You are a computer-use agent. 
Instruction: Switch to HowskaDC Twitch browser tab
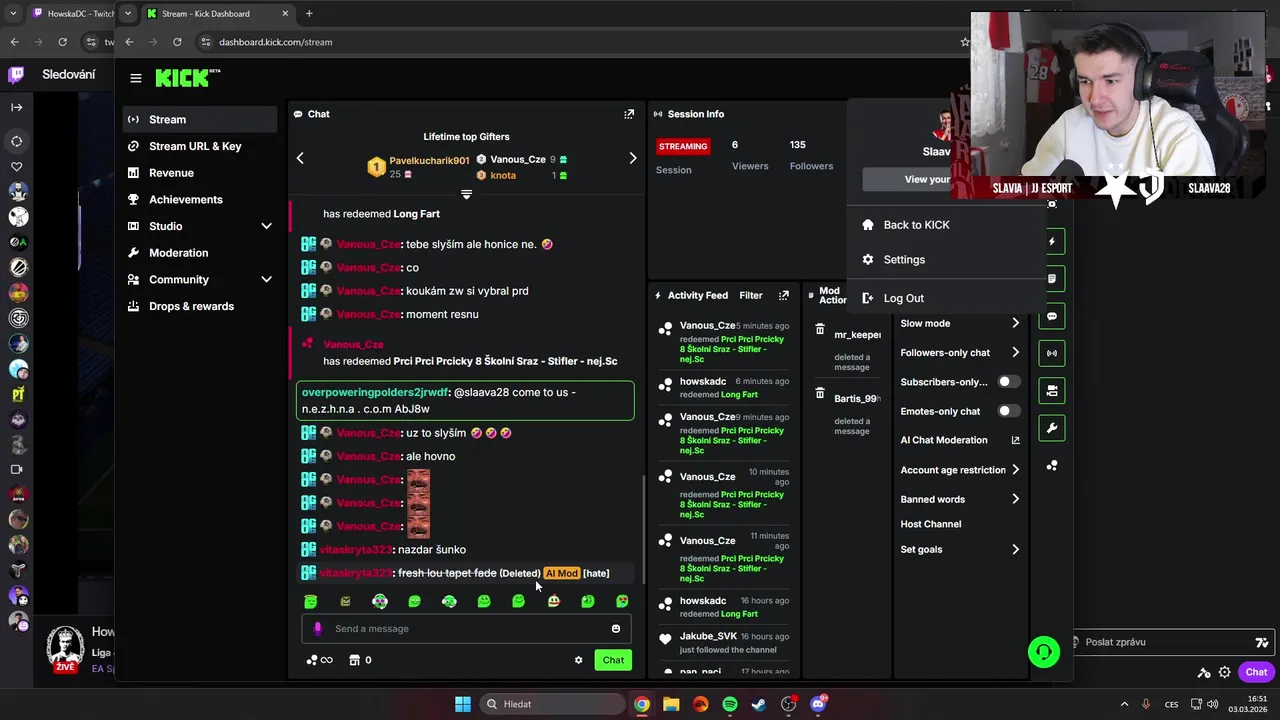(70, 14)
